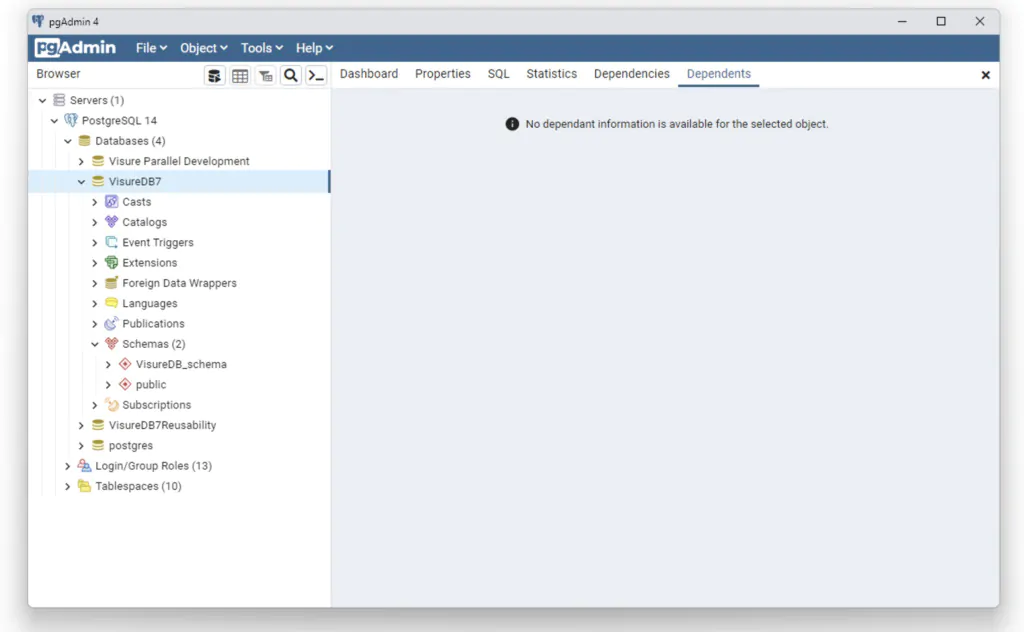Expand the Login/Group Roles node
This screenshot has width=1024, height=632.
click(x=68, y=466)
